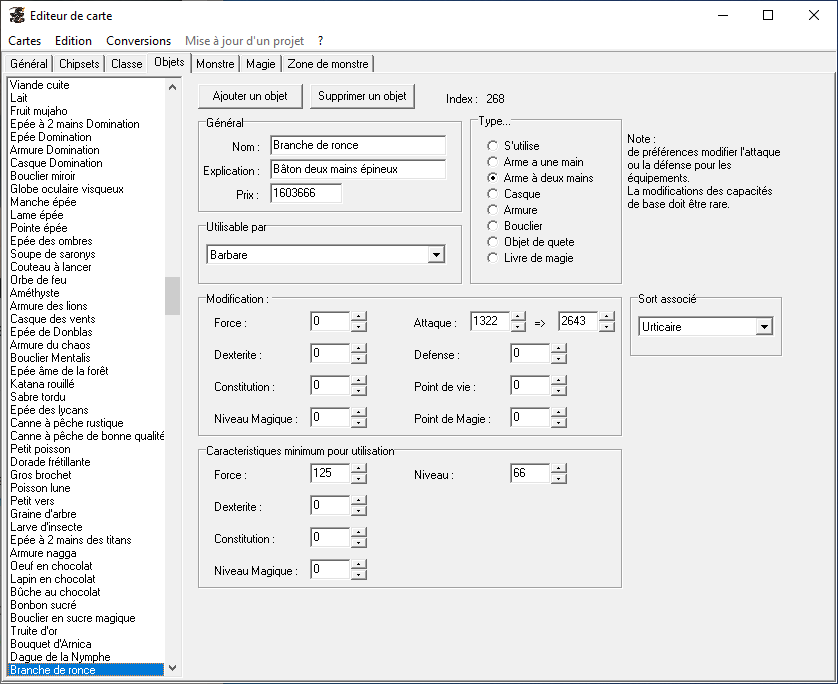Decrease the Attaque minimum spinner value
838x684 pixels.
[518, 327]
